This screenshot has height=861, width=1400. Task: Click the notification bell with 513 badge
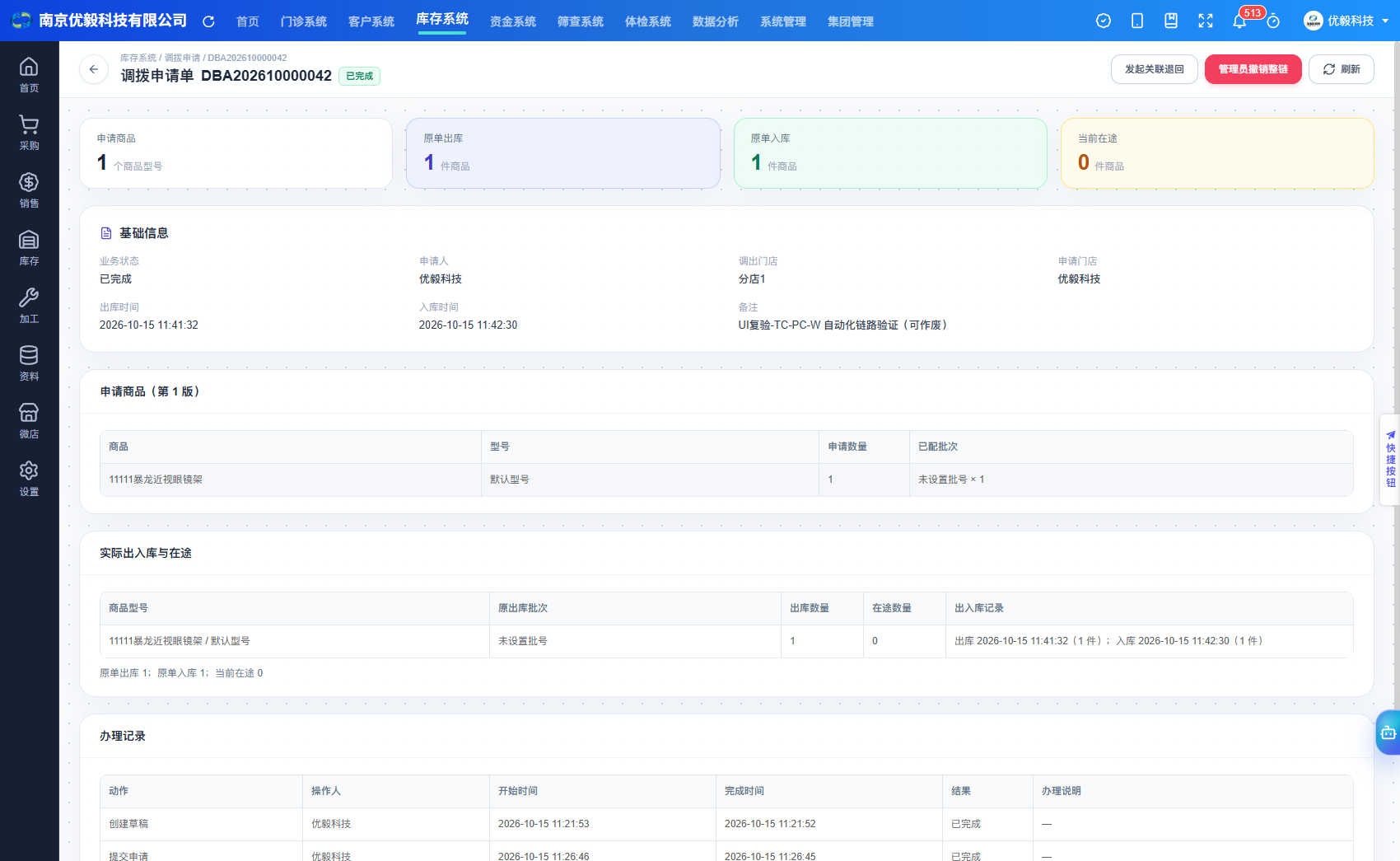point(1239,21)
